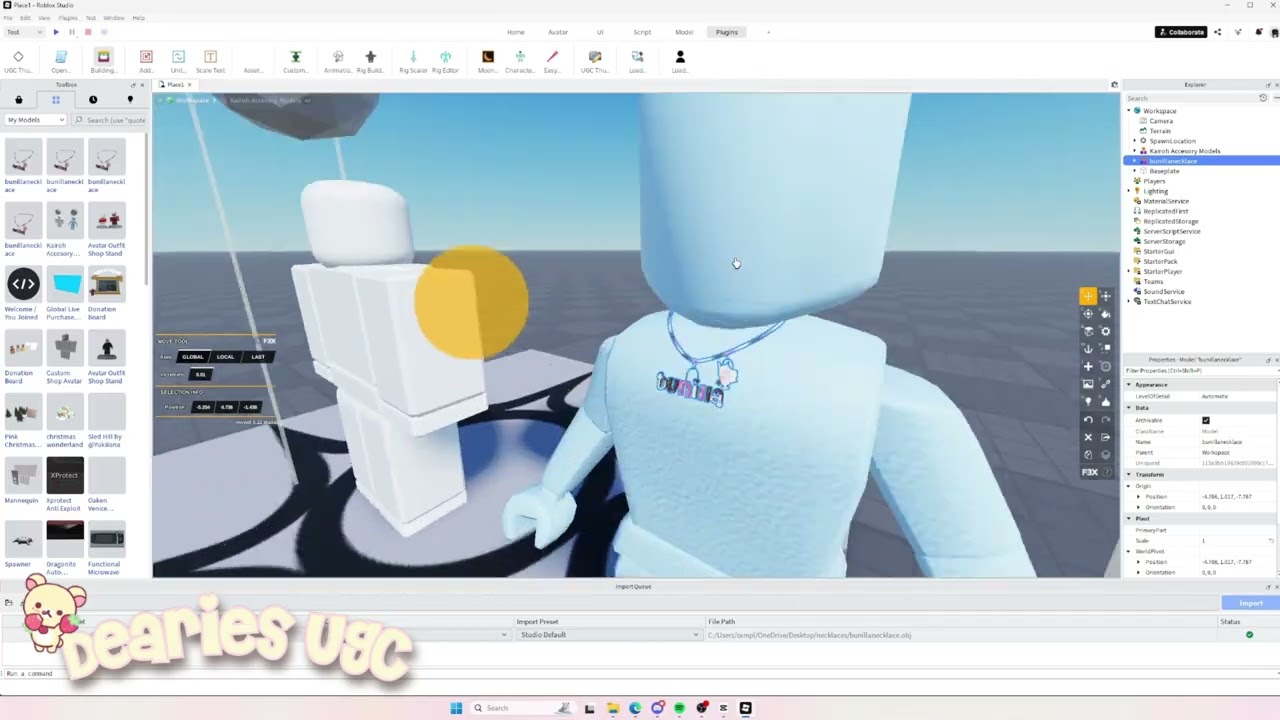Open the plugin labeled Open with document icon

point(61,61)
